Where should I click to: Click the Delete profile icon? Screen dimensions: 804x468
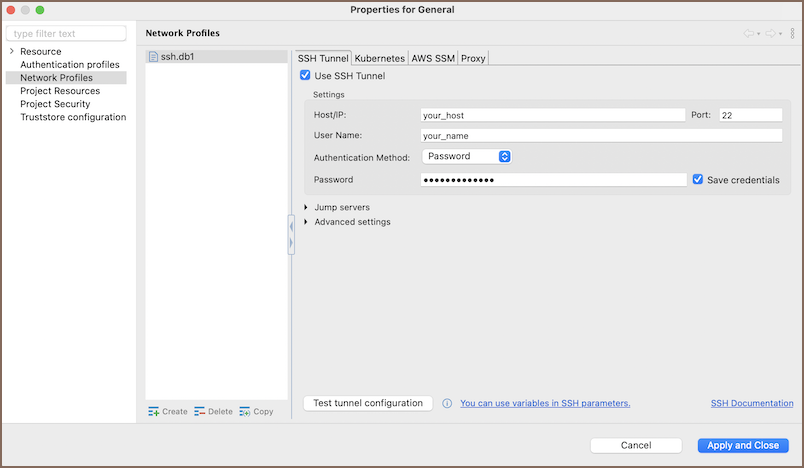coord(200,411)
